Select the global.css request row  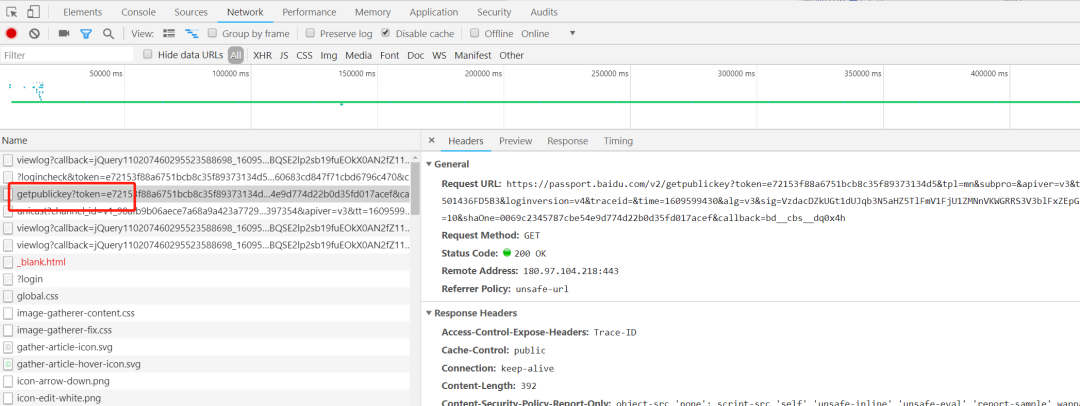(x=205, y=296)
